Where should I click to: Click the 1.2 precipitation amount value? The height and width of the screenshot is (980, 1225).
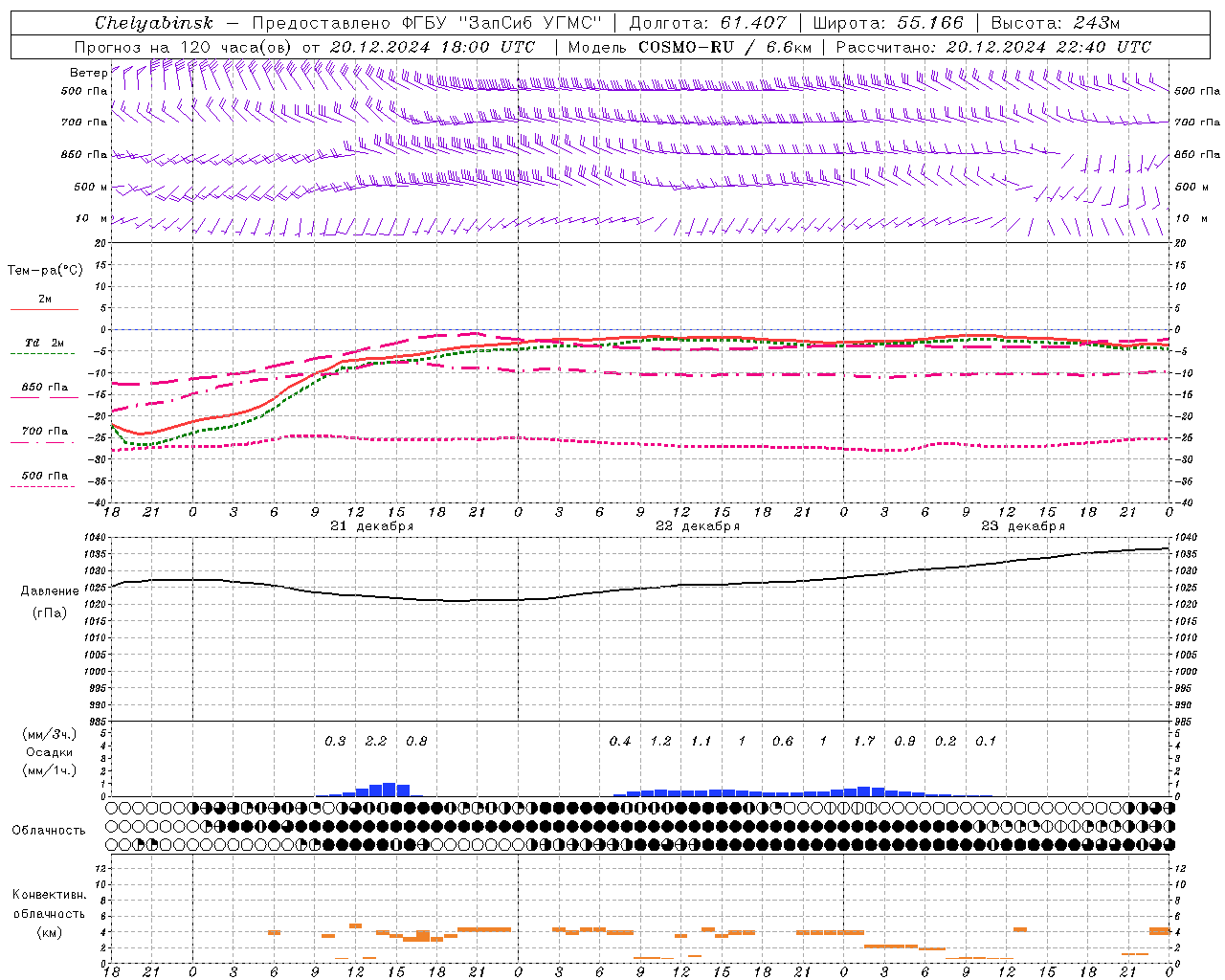click(x=660, y=742)
